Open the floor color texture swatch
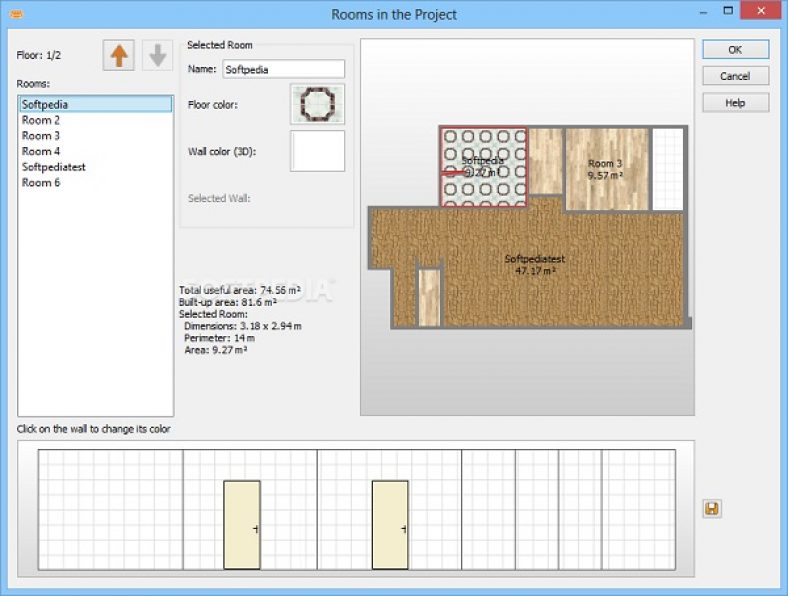788x596 pixels. pyautogui.click(x=317, y=104)
